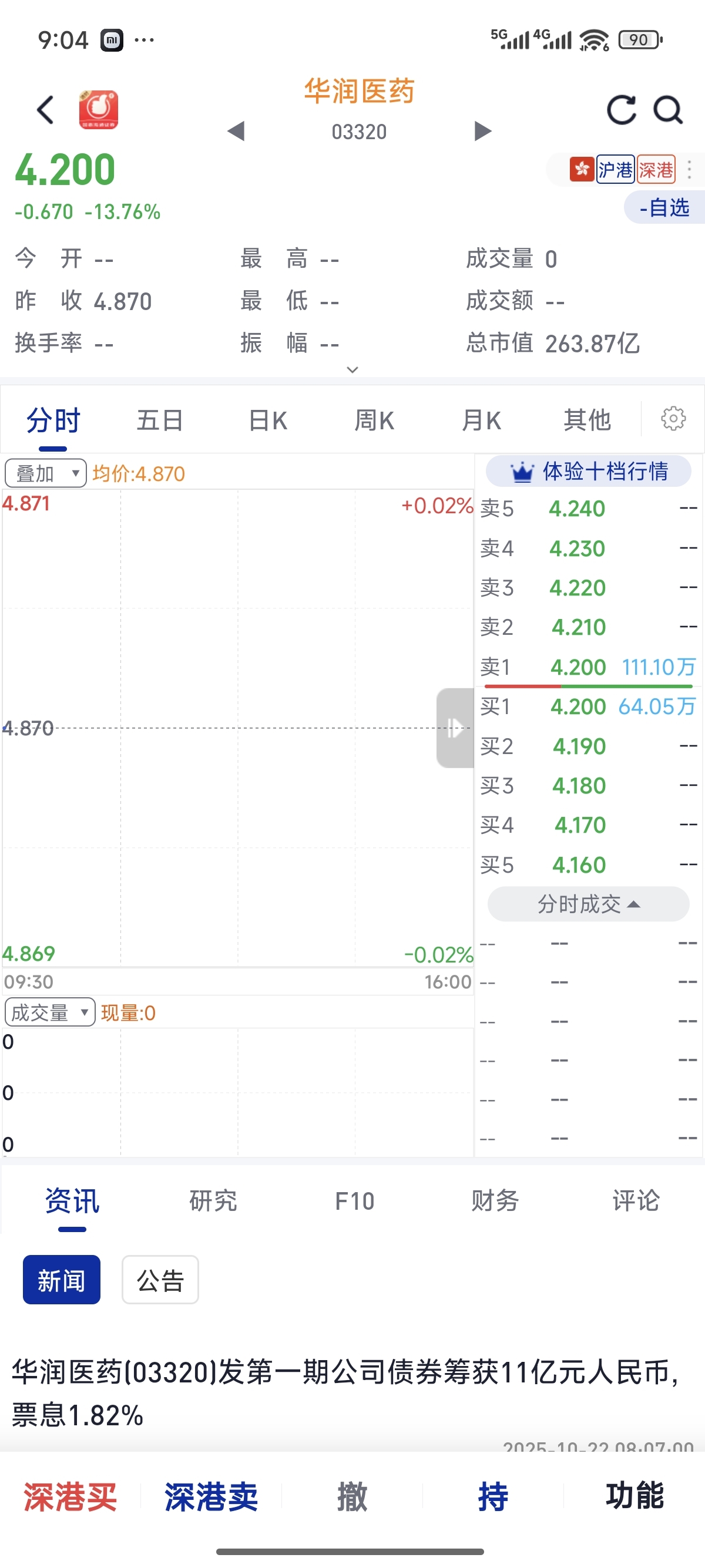Remove stock from watchlist via 自选
The width and height of the screenshot is (705, 1568).
point(664,207)
